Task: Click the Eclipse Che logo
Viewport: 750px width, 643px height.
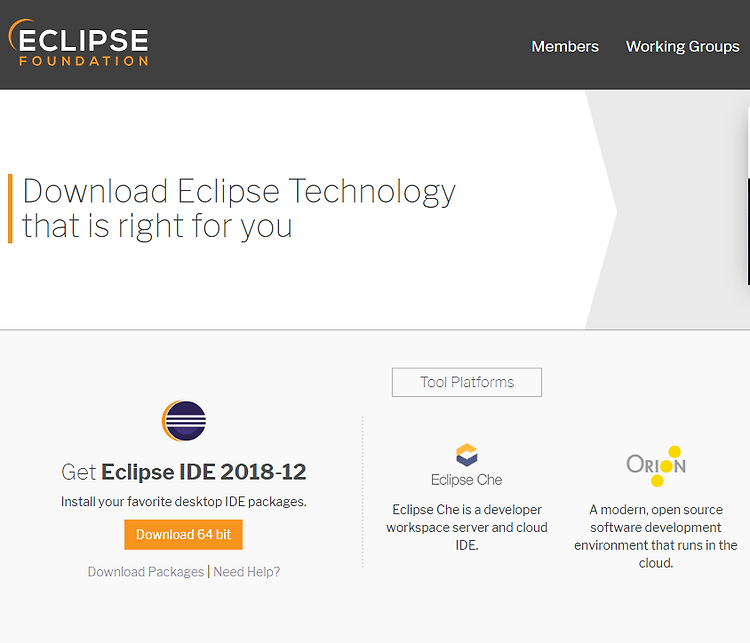Action: click(x=467, y=465)
